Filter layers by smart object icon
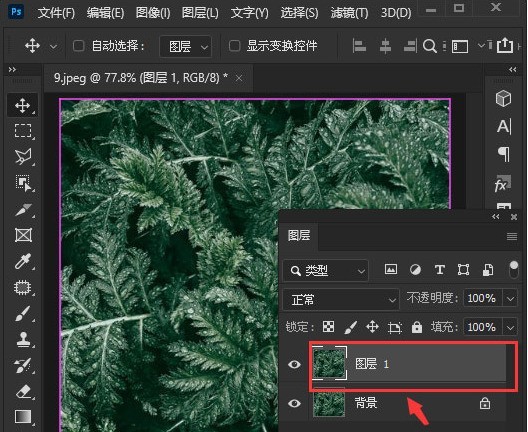This screenshot has height=432, width=528. (488, 270)
